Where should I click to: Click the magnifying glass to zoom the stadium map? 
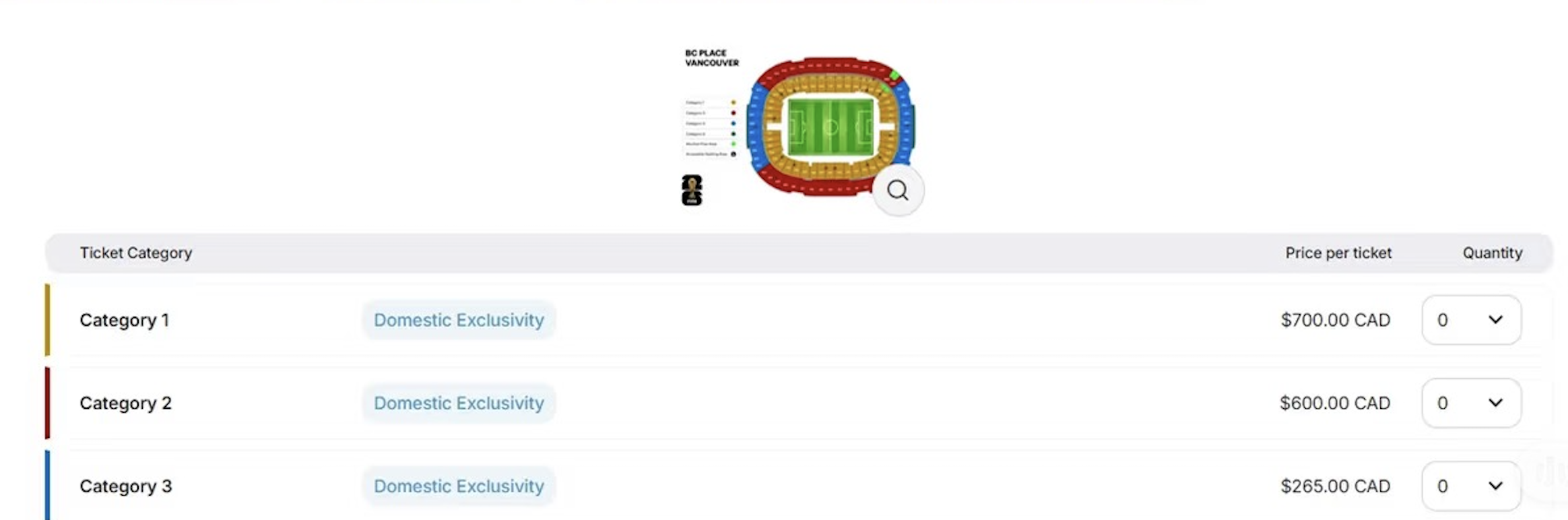coord(898,191)
